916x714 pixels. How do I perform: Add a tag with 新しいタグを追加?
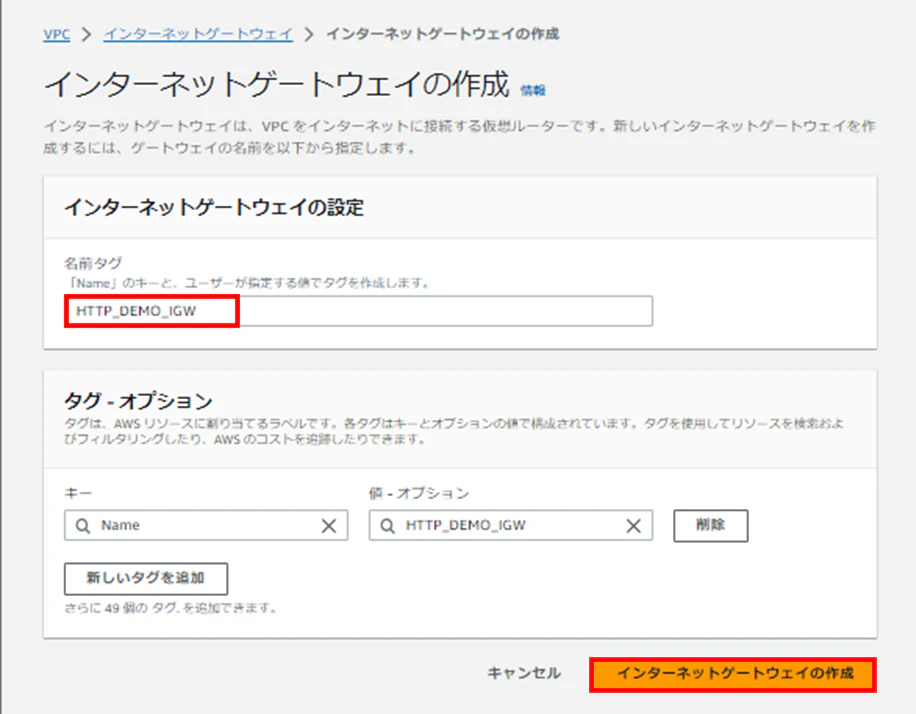[x=146, y=578]
